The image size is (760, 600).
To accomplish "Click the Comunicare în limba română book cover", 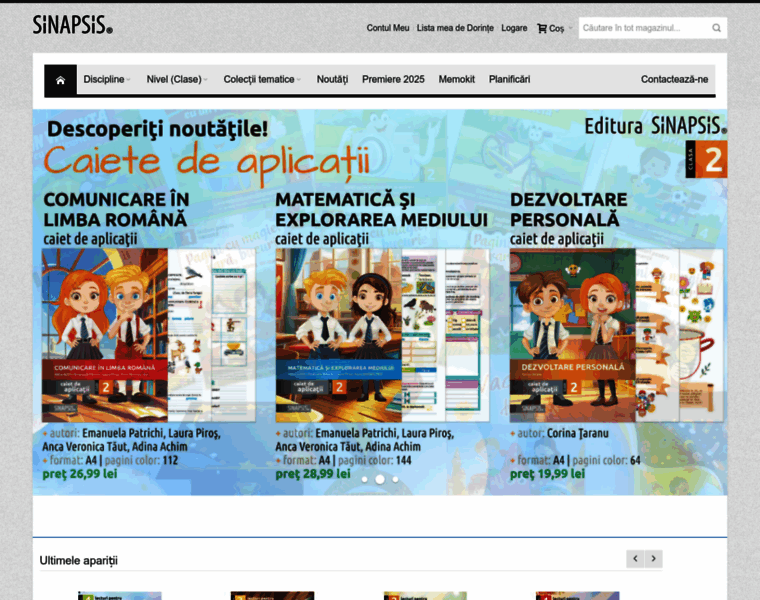I will point(105,335).
